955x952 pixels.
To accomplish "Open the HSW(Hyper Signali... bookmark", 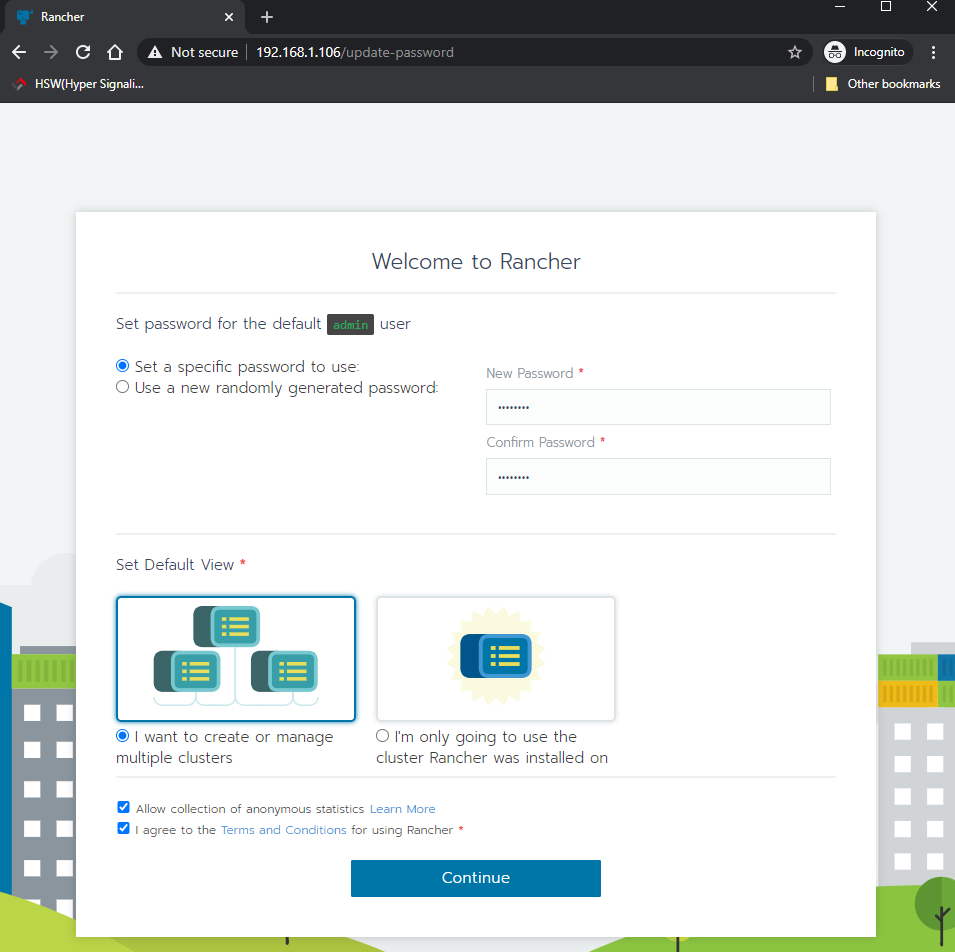I will tap(79, 84).
